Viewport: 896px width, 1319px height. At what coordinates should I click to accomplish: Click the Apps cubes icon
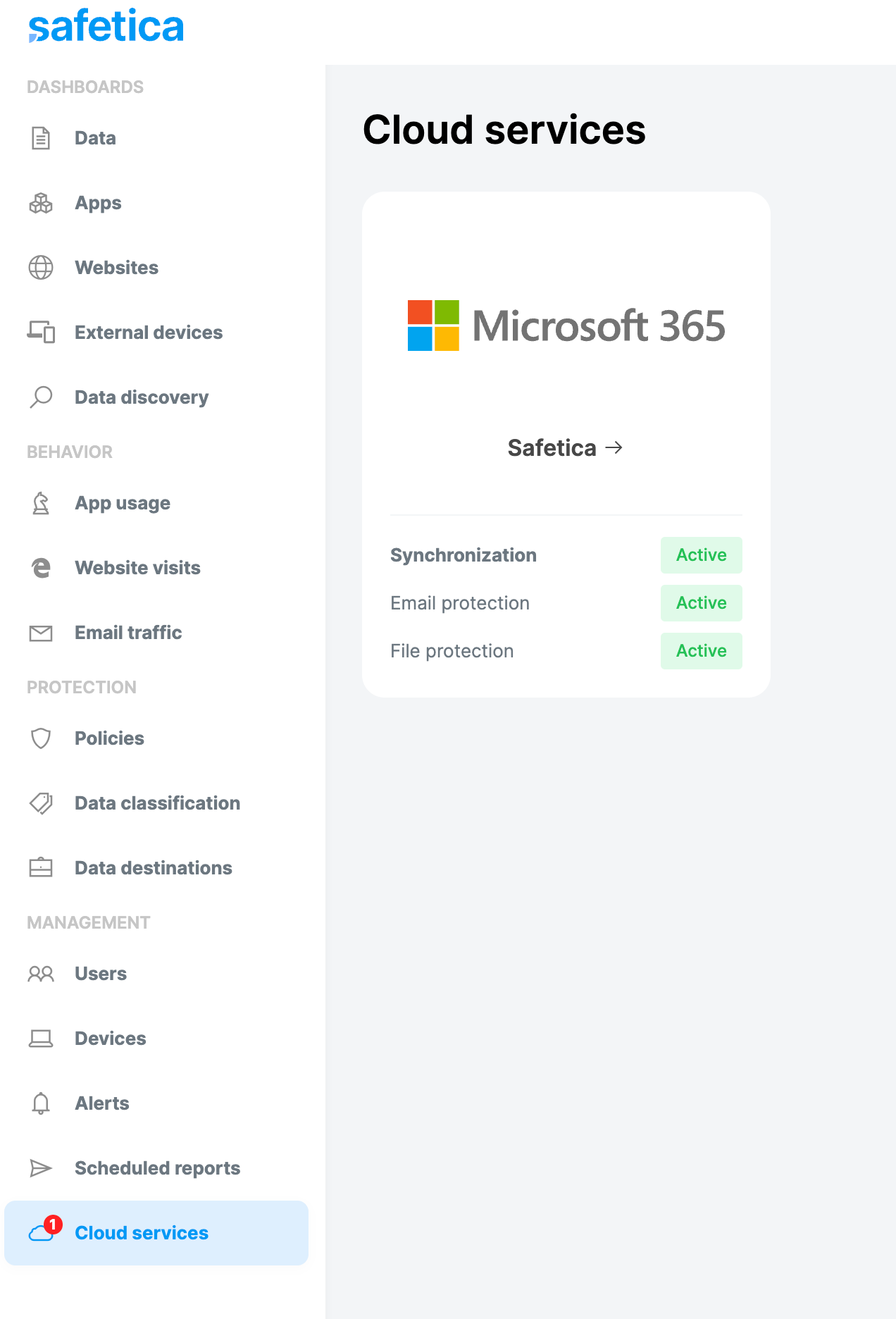click(41, 203)
